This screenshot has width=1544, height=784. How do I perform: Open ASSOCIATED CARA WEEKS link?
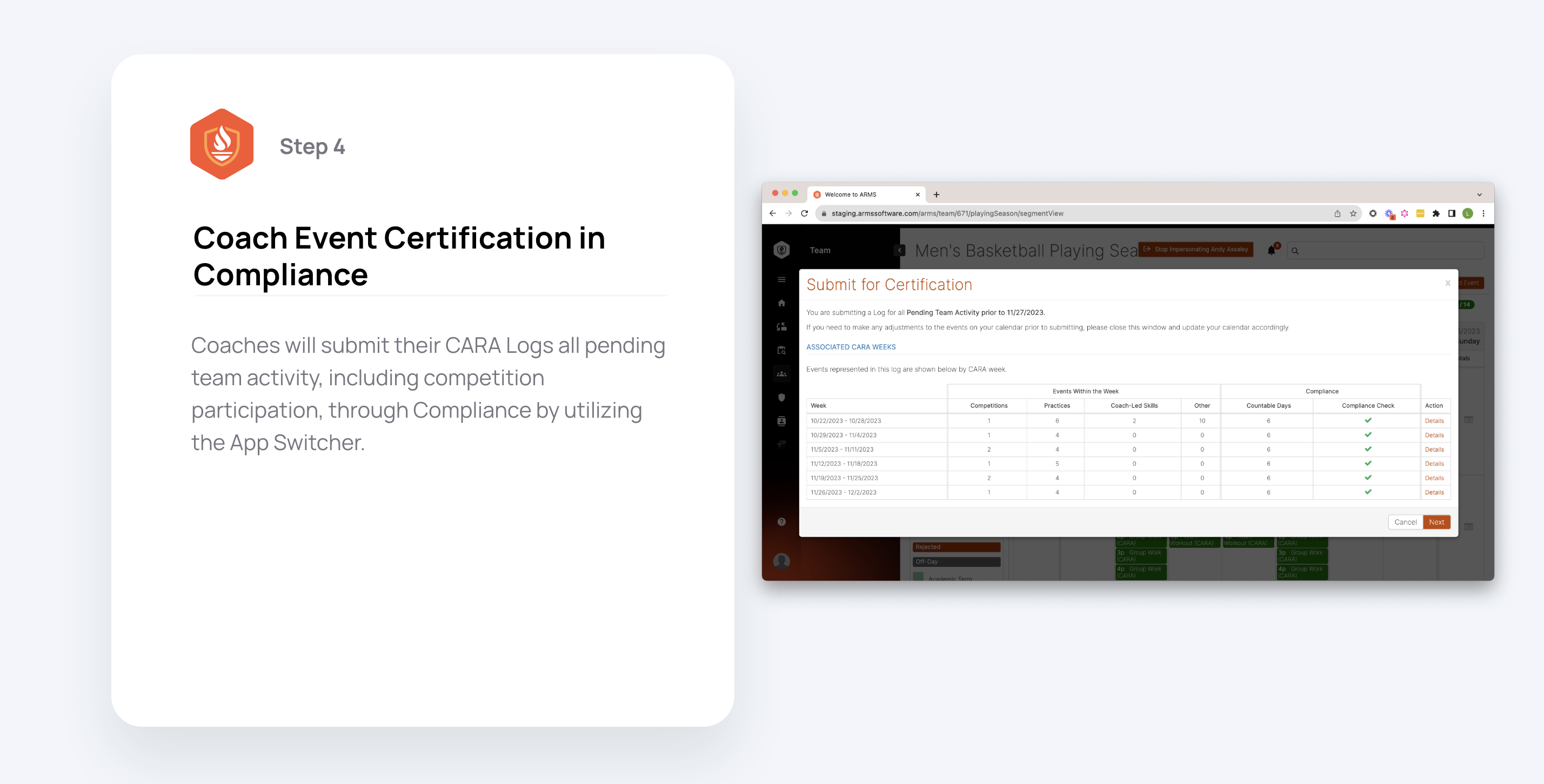click(851, 346)
